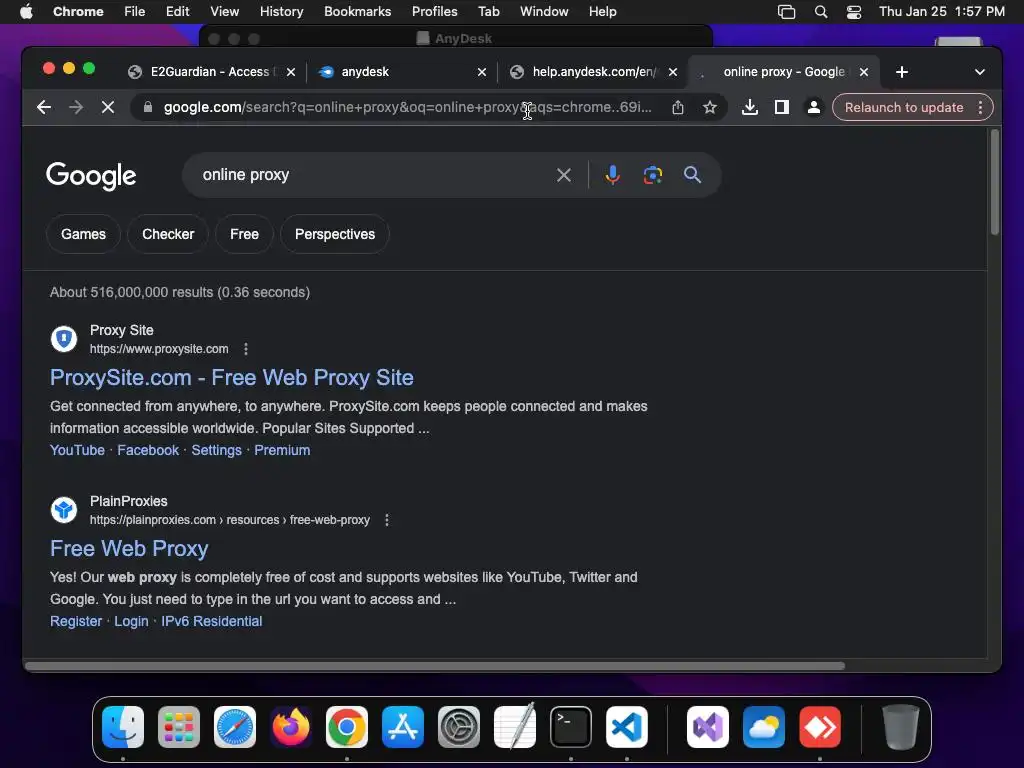Open Terminal from the Dock
Image resolution: width=1024 pixels, height=768 pixels.
point(571,727)
